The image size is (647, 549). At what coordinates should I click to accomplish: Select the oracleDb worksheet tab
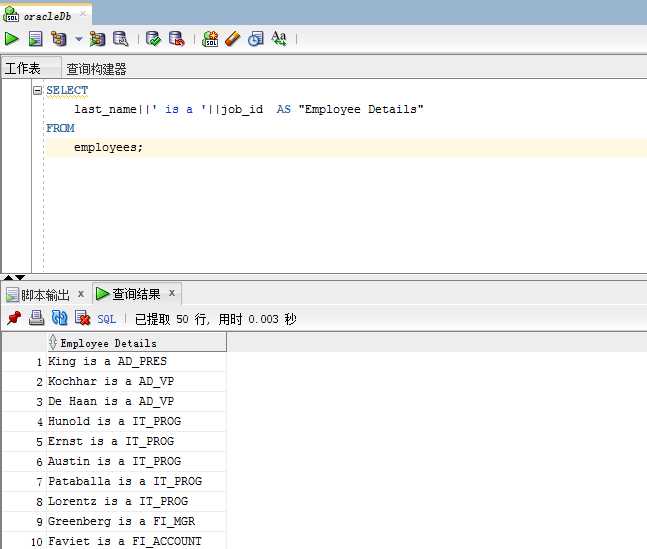[47, 16]
